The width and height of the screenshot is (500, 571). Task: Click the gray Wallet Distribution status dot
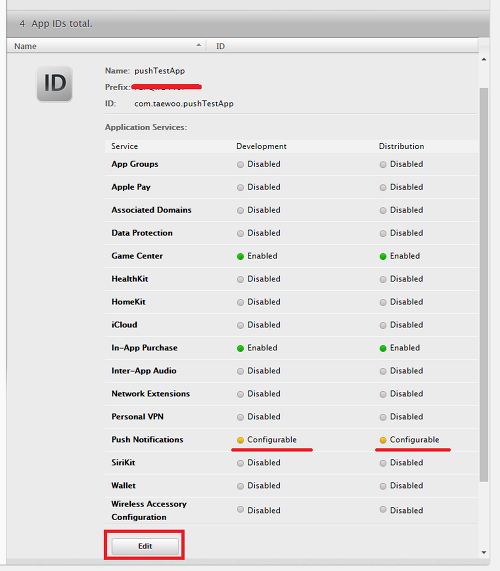coord(383,486)
